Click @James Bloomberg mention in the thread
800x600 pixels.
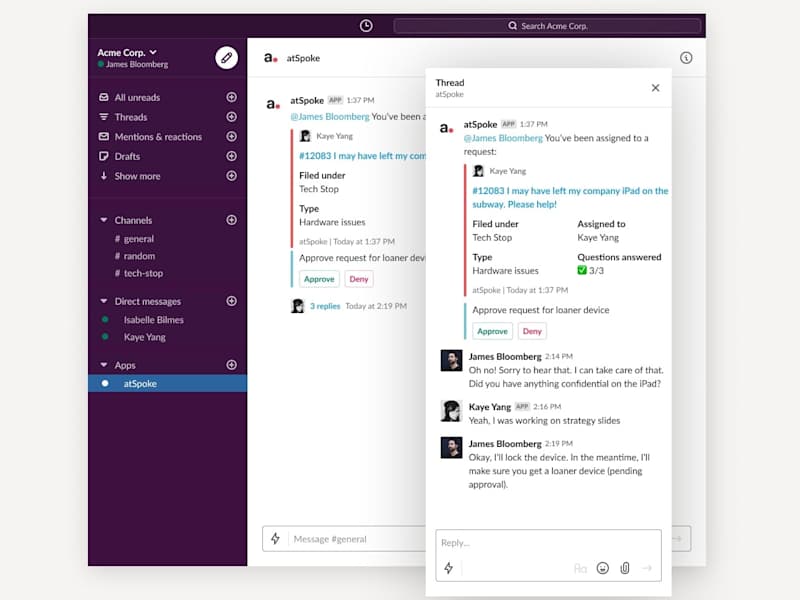click(503, 138)
